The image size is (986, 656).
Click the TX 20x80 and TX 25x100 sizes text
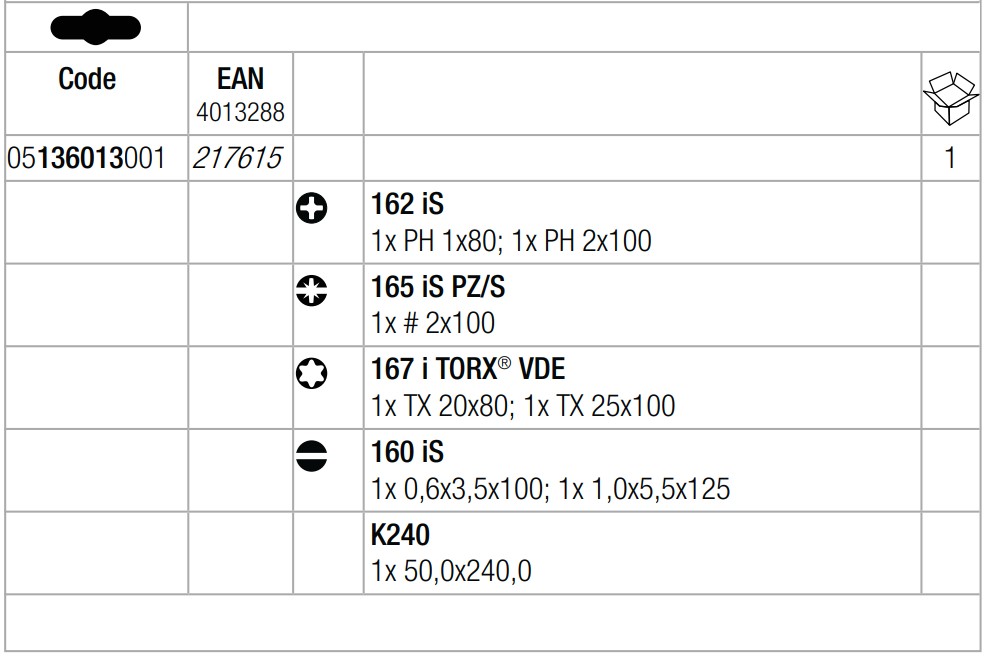tap(523, 406)
